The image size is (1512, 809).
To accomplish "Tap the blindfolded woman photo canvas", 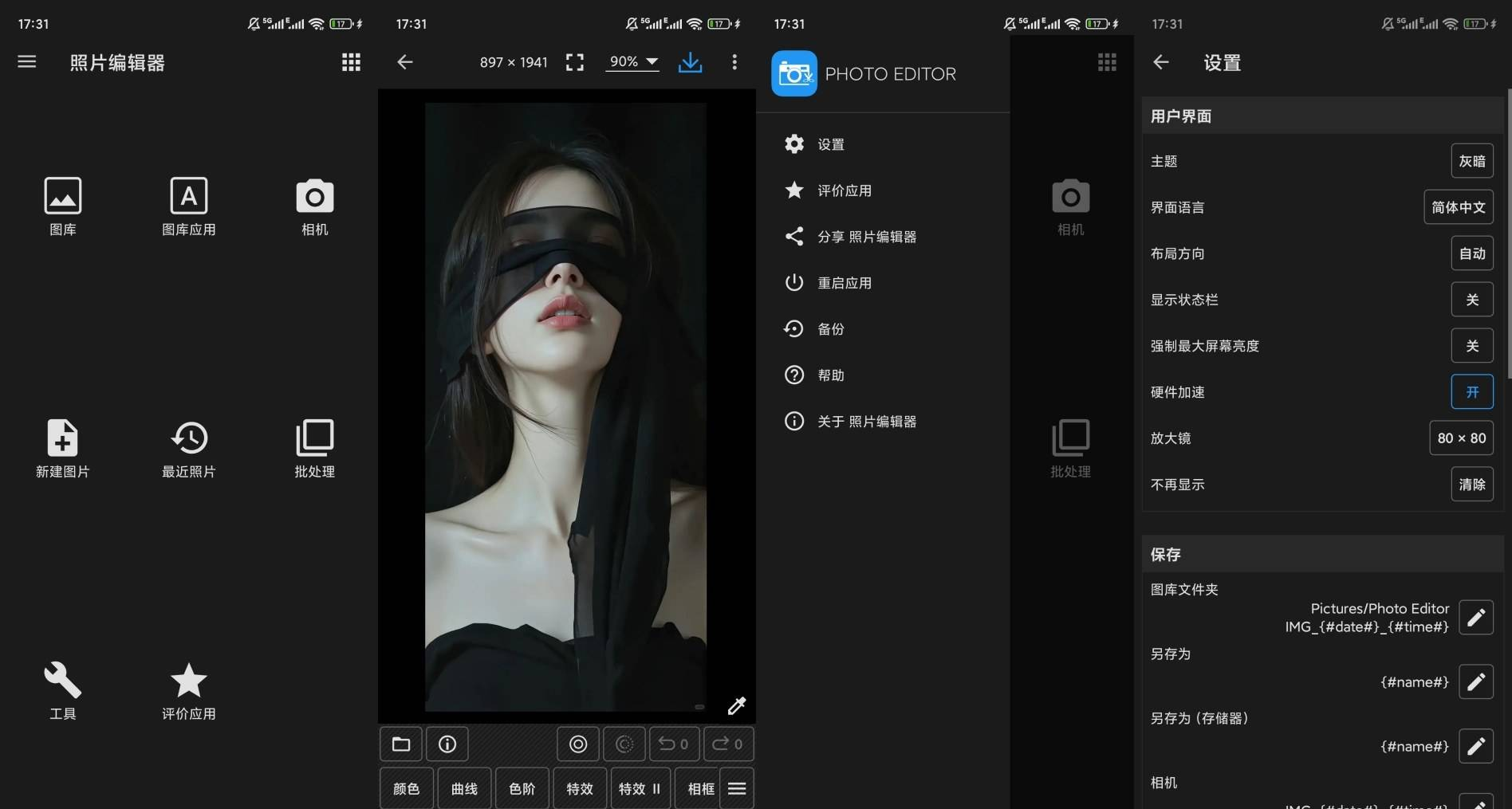I will click(x=565, y=406).
